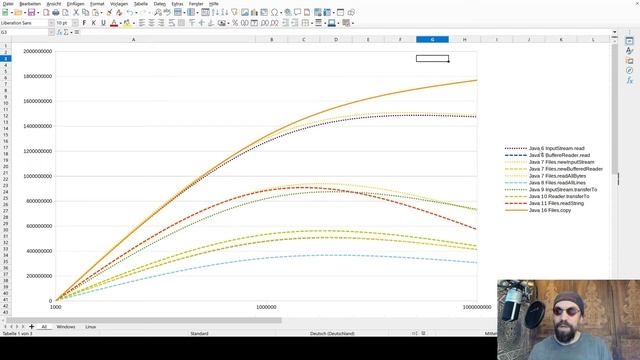The height and width of the screenshot is (360, 640).
Task: Toggle underline formatting U button
Action: [x=103, y=23]
